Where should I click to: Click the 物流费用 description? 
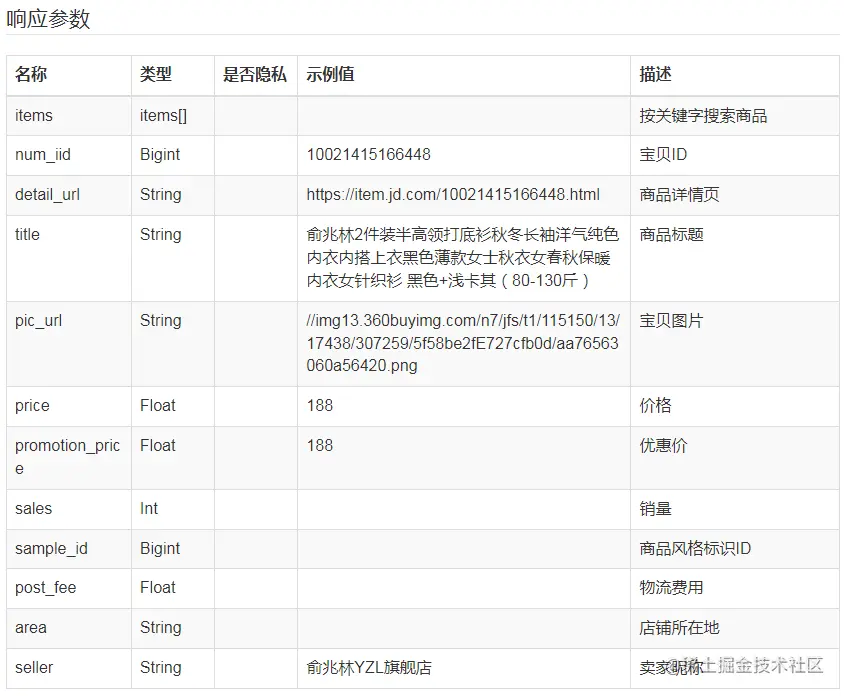[x=671, y=587]
